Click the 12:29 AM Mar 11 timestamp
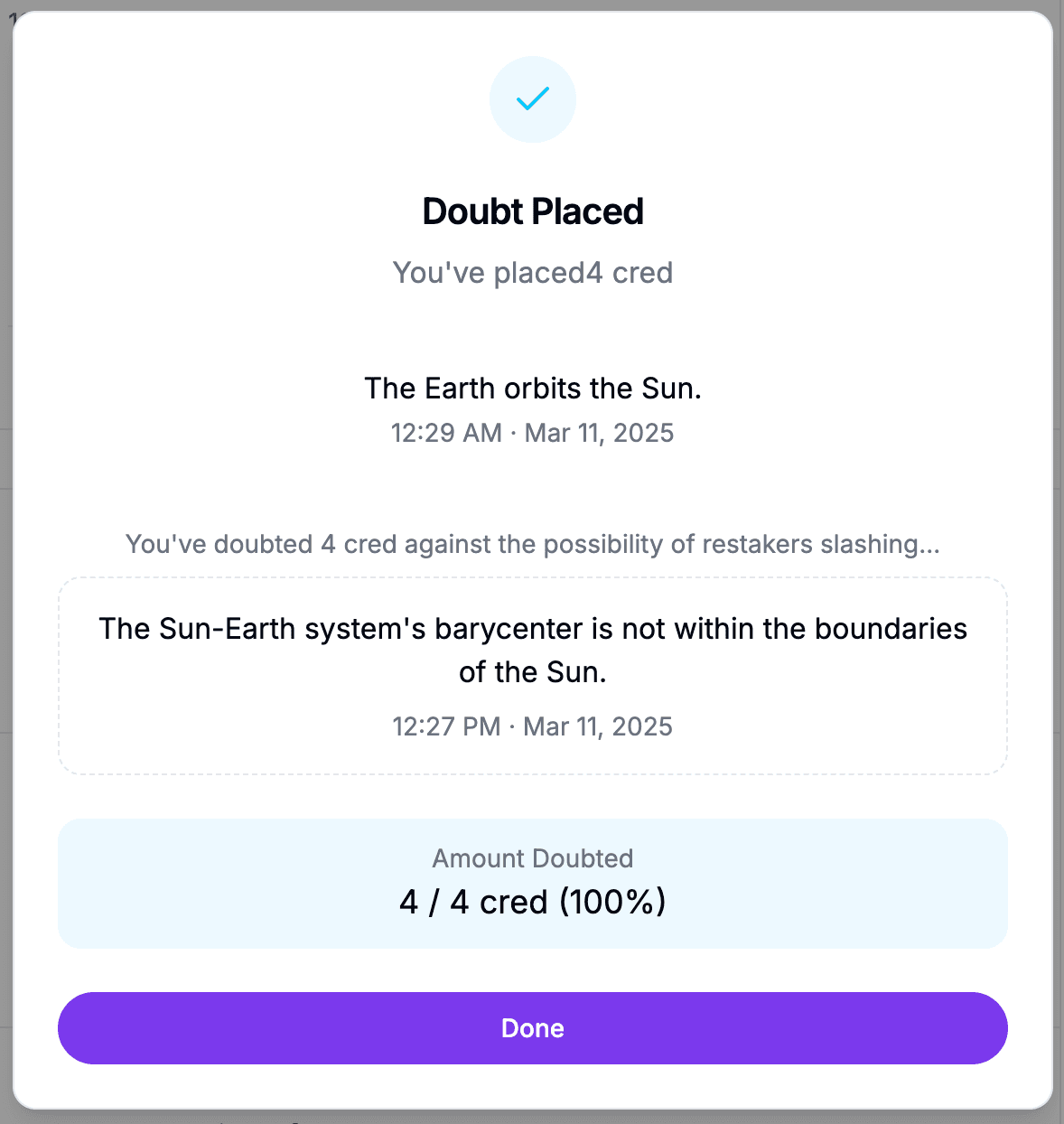 coord(533,433)
